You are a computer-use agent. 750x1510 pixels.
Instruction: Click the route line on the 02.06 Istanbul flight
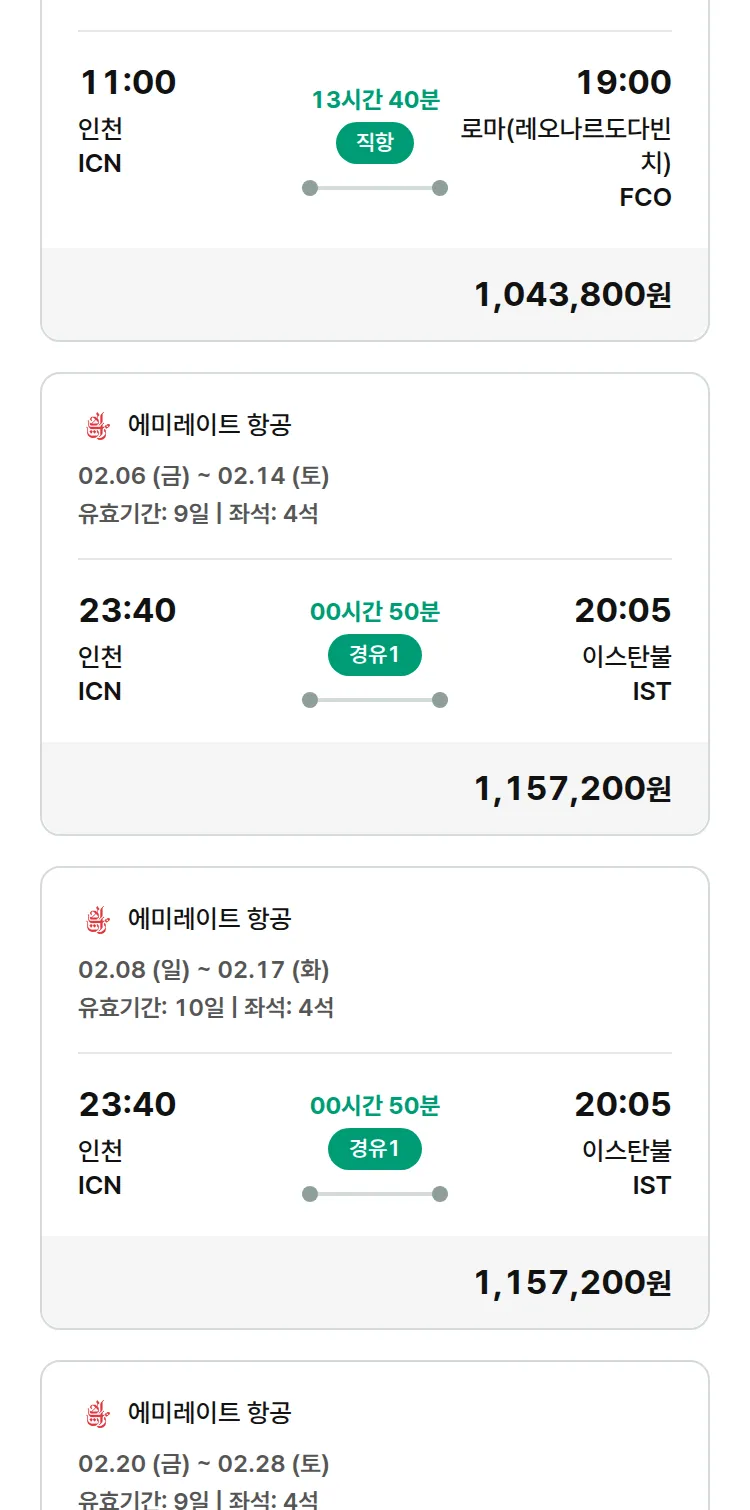click(x=375, y=700)
